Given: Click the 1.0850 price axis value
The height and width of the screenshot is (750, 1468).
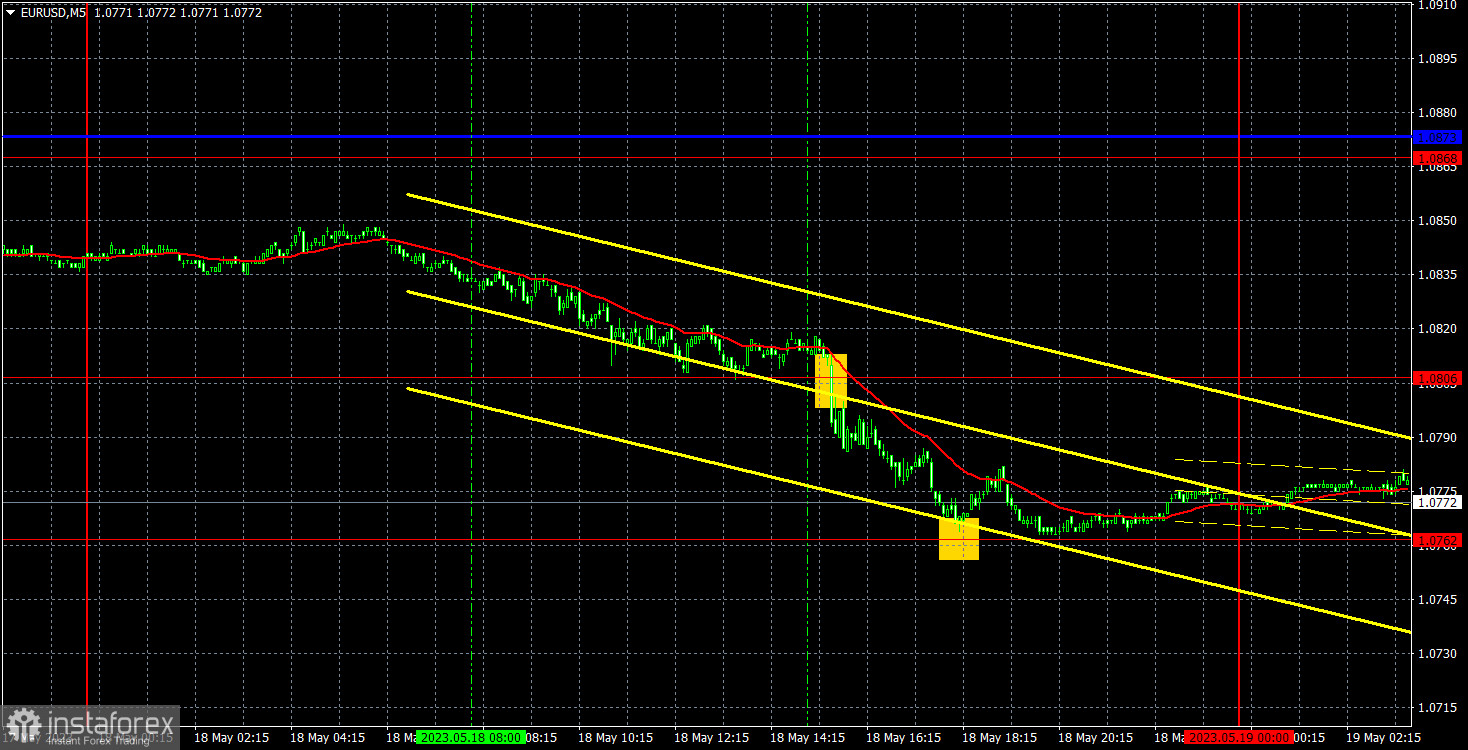Looking at the screenshot, I should tap(1439, 221).
